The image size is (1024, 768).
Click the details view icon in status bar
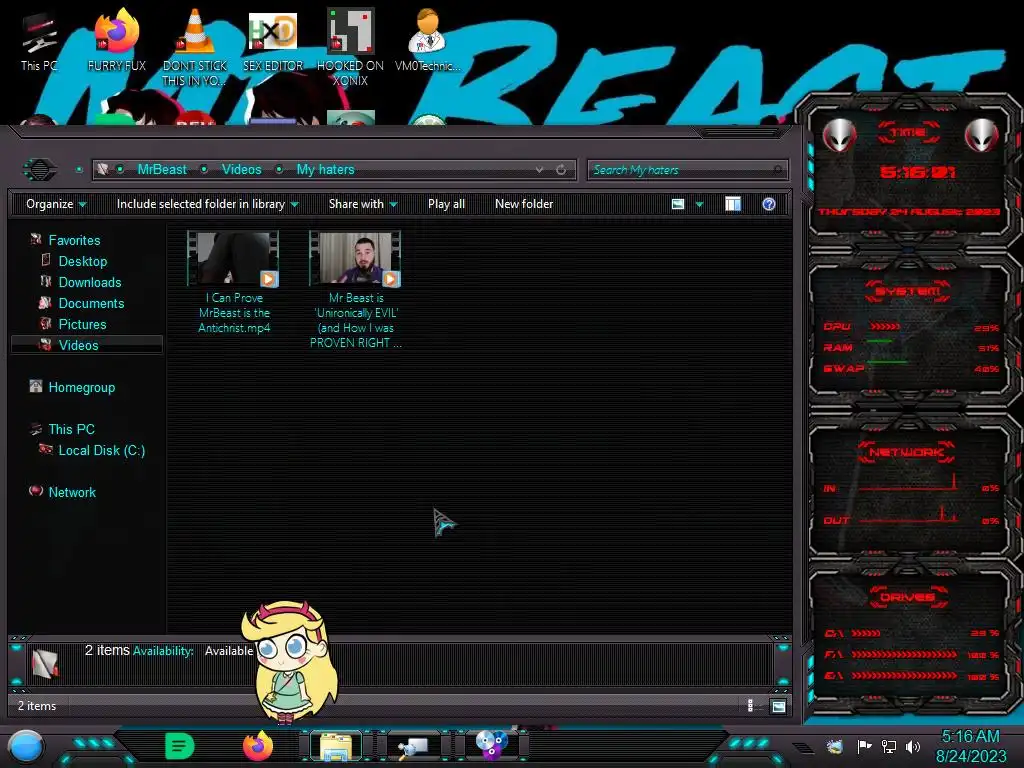(x=750, y=706)
